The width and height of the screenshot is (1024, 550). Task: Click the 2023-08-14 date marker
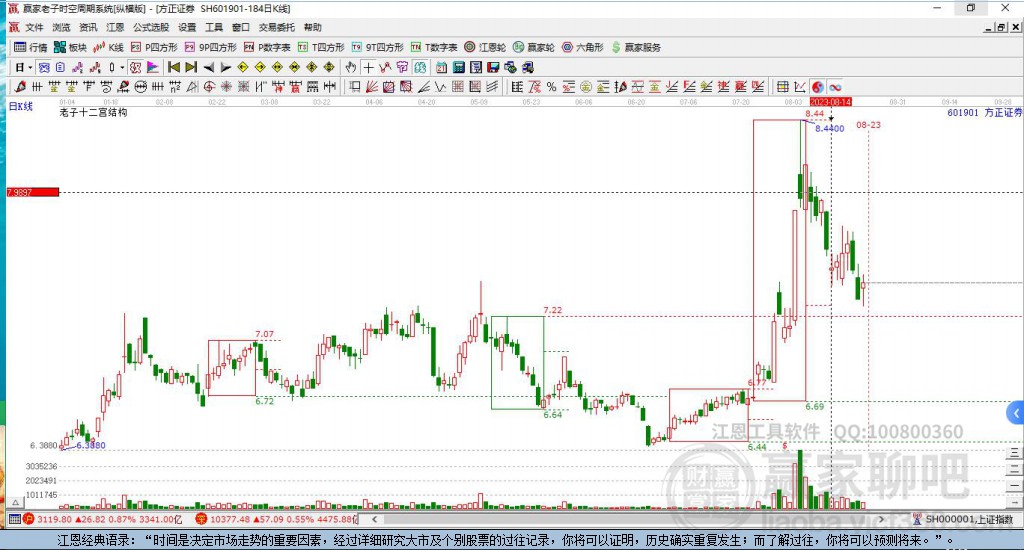click(831, 103)
